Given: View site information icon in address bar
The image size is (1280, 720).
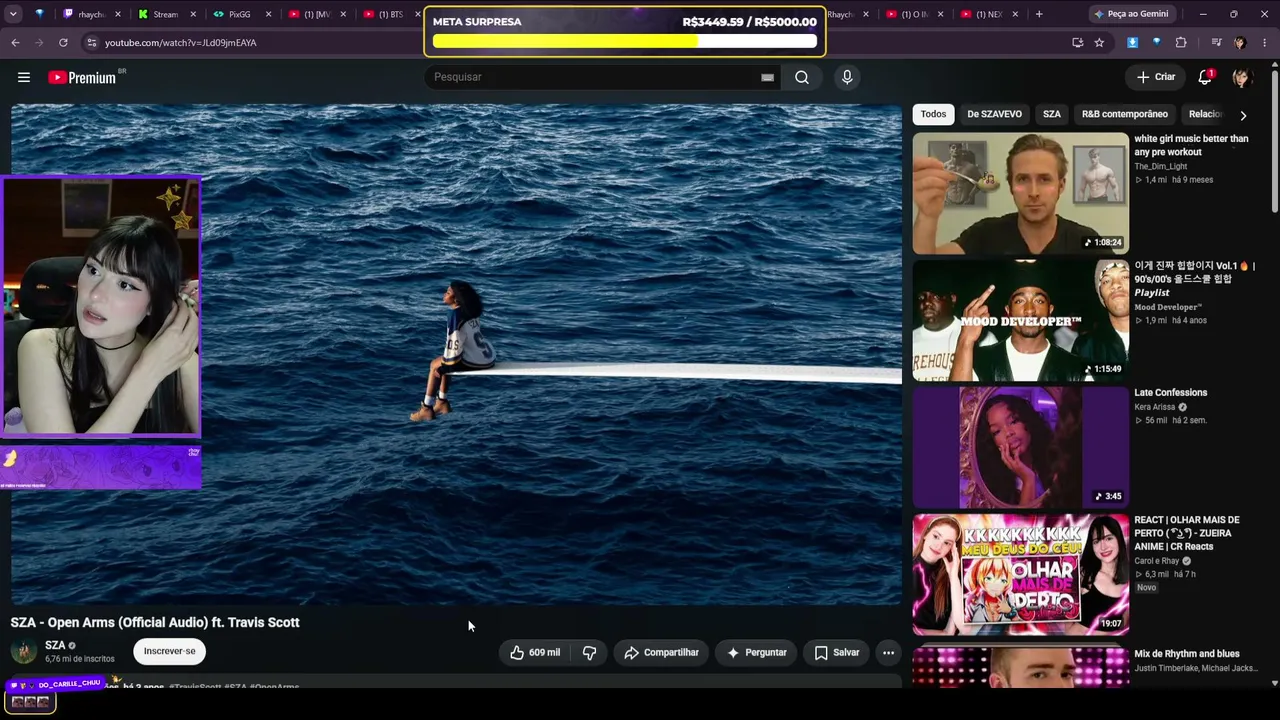Looking at the screenshot, I should 91,43.
